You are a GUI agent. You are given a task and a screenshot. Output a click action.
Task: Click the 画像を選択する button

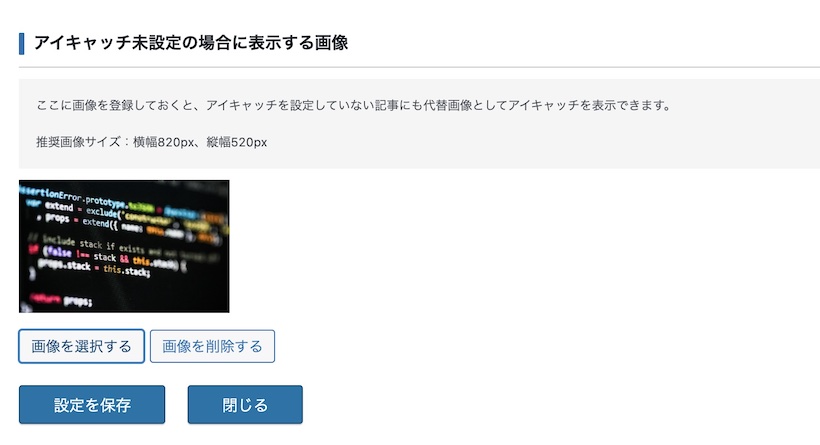click(x=82, y=346)
